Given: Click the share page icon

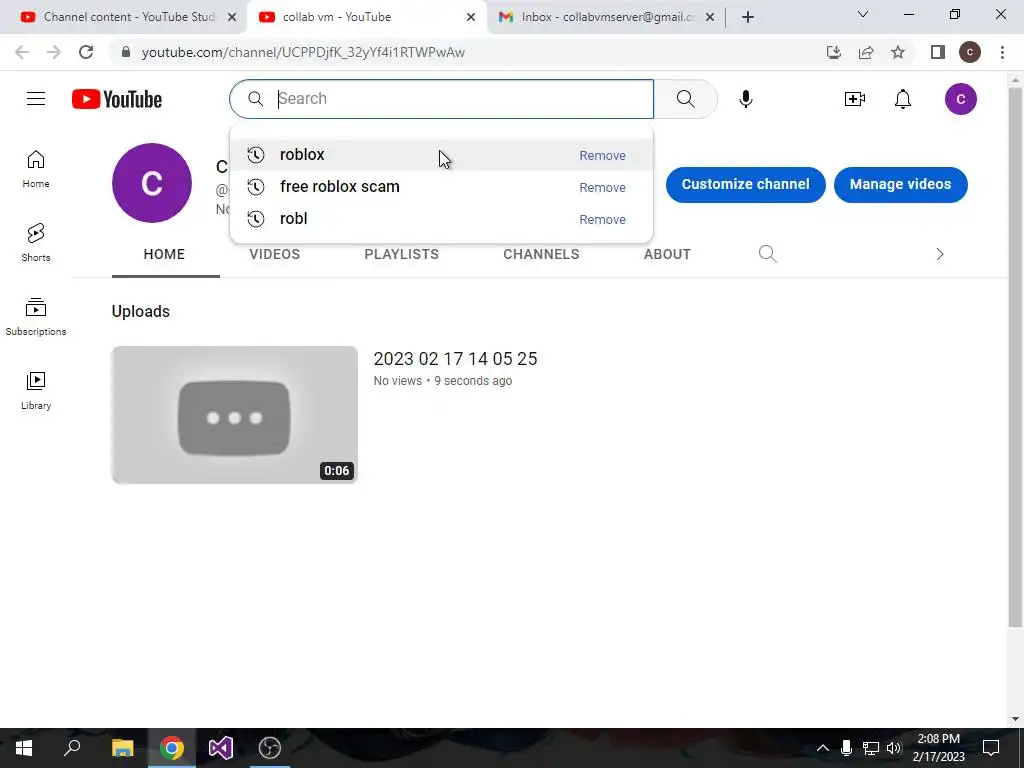Looking at the screenshot, I should [866, 52].
